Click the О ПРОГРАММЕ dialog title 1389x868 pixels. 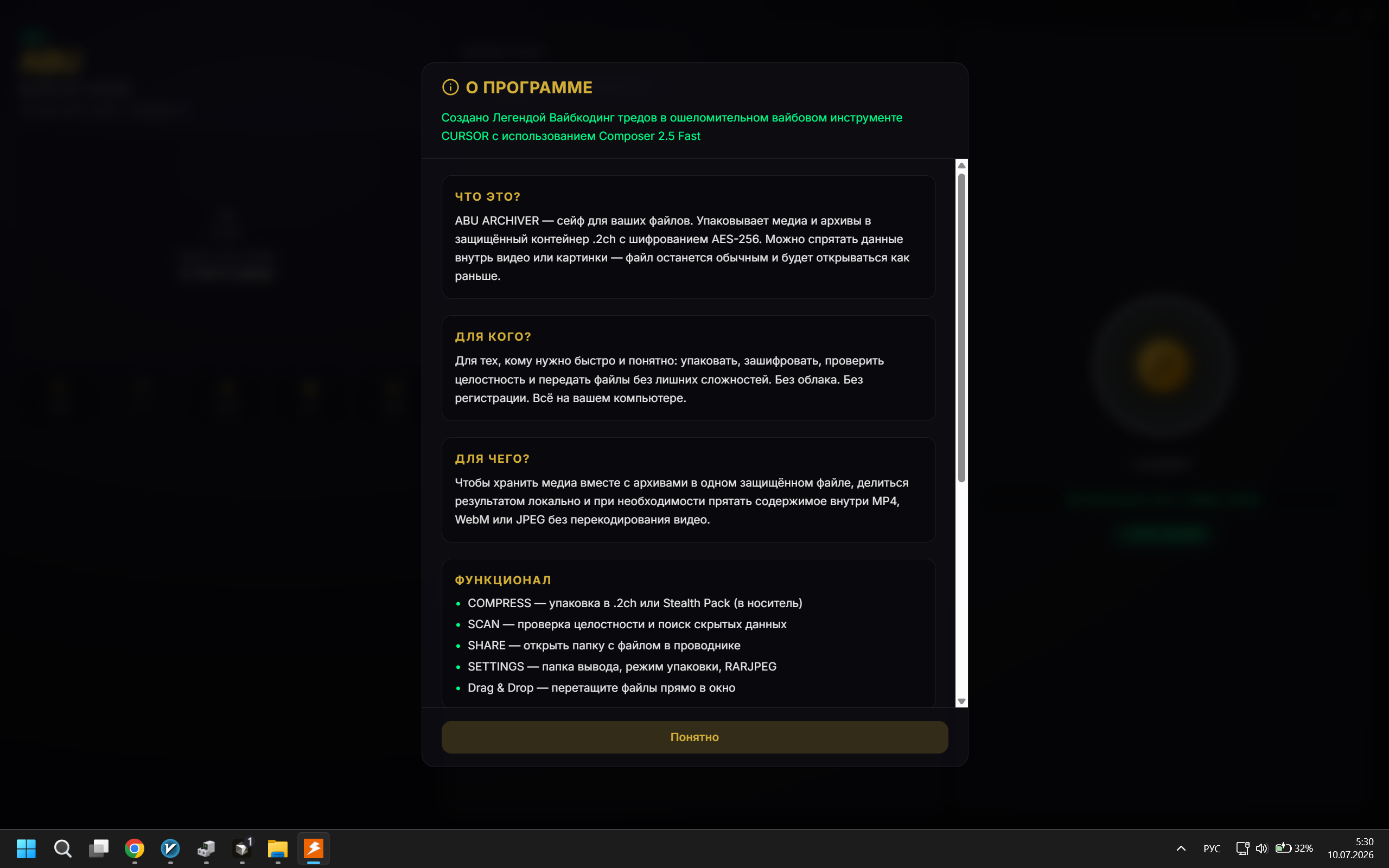[528, 87]
